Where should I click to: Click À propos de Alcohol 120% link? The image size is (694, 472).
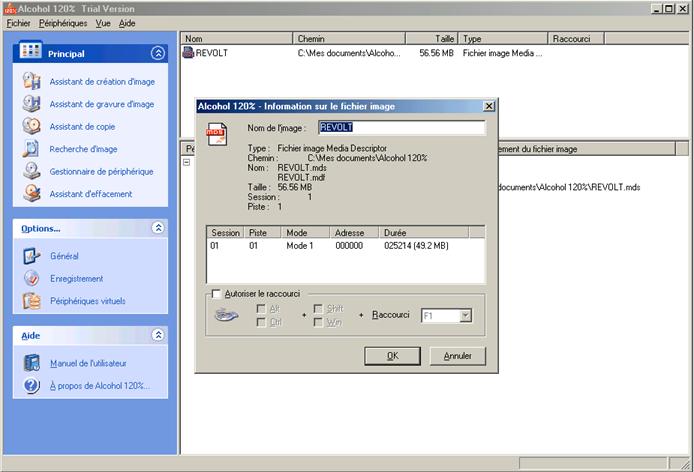[100, 386]
